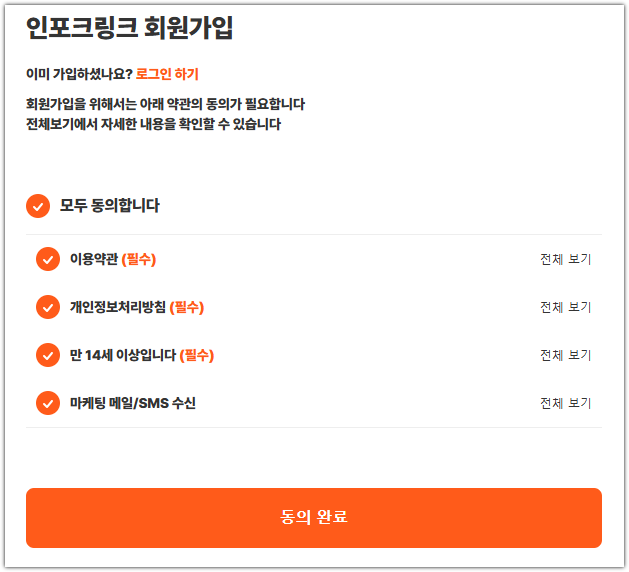Uncheck the 이용약관 (필수) checkbox
Image resolution: width=629 pixels, height=572 pixels.
pos(48,259)
